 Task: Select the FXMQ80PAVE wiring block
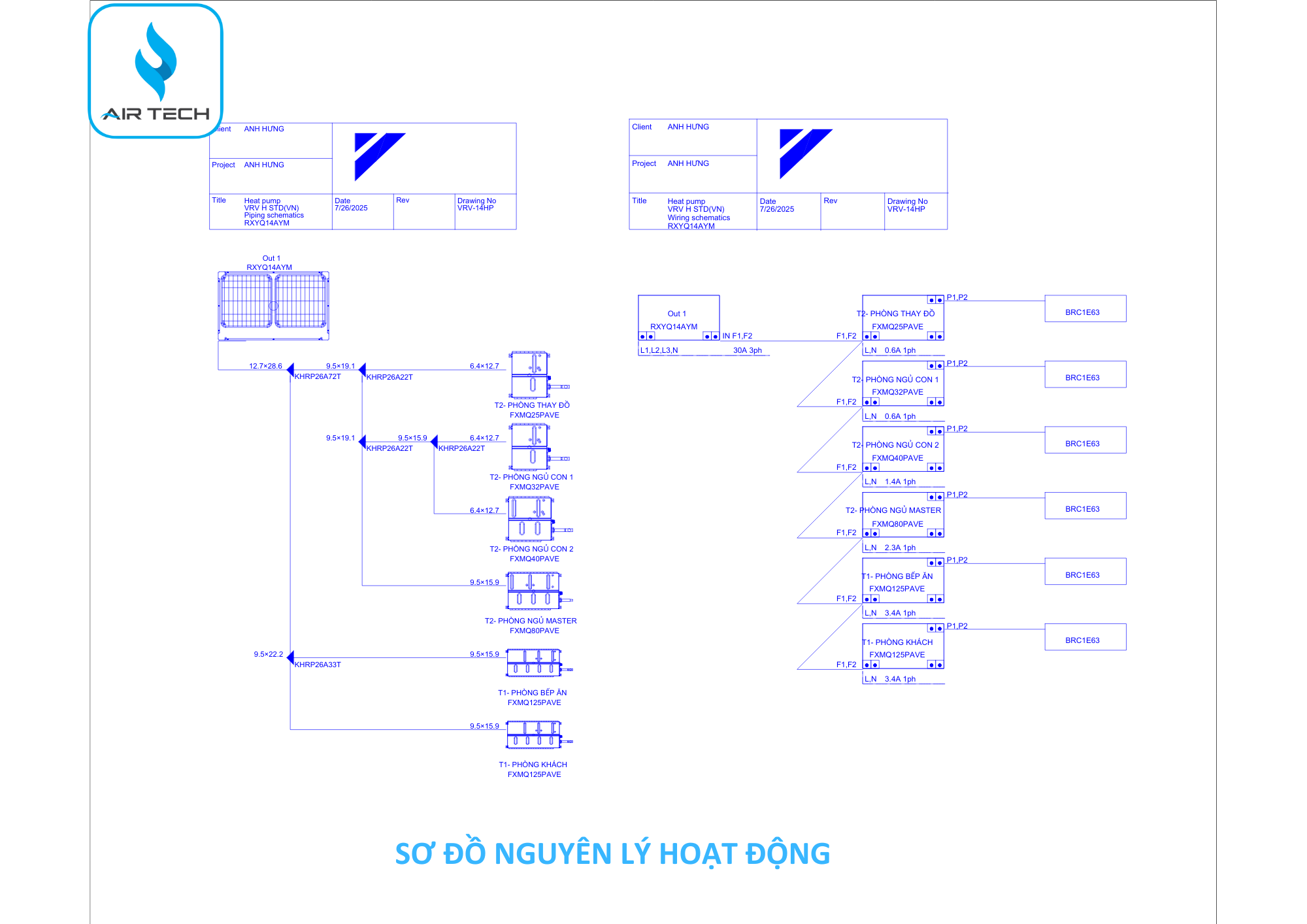[x=902, y=515]
